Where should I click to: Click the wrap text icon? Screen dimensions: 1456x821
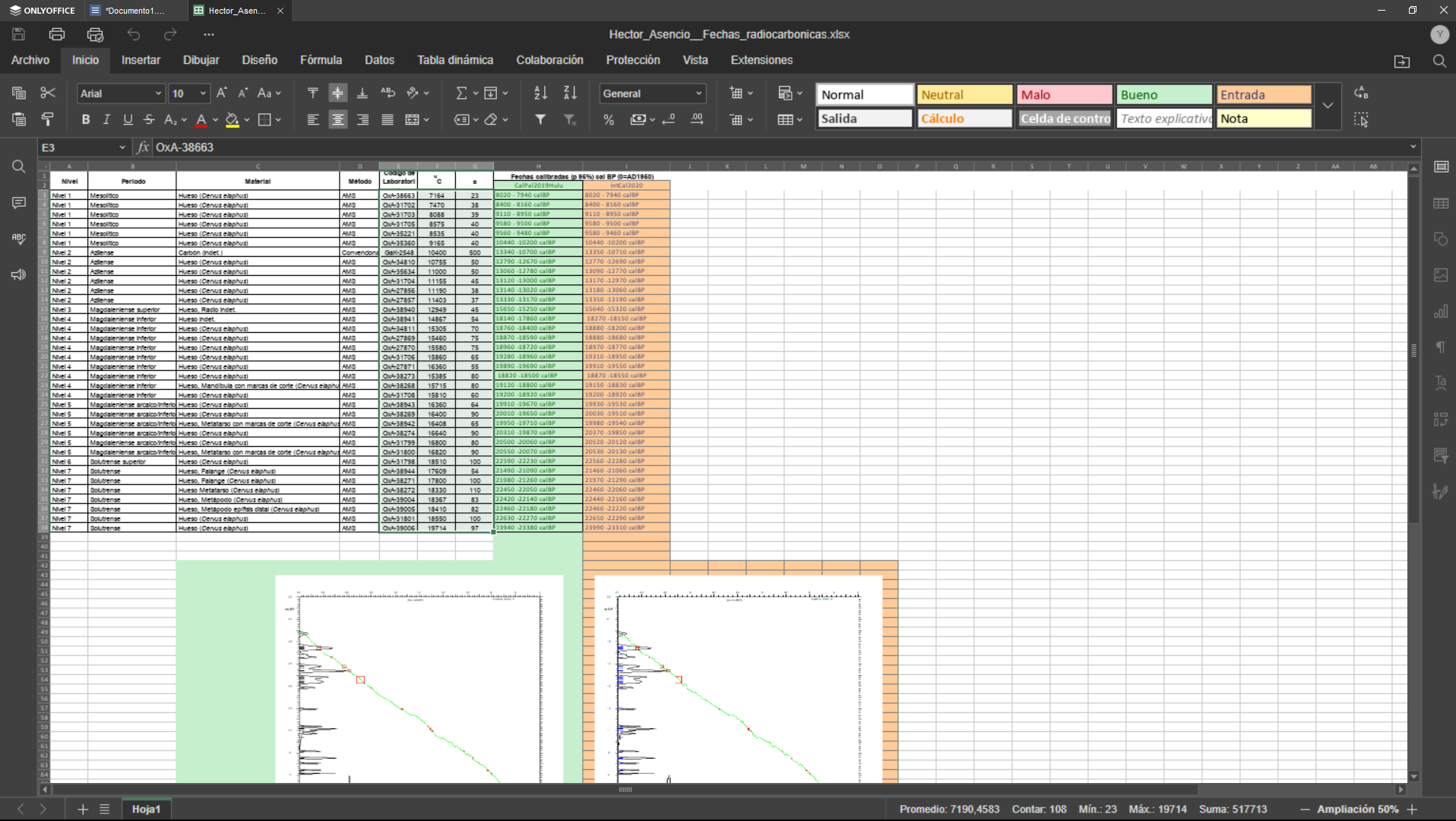click(x=388, y=93)
